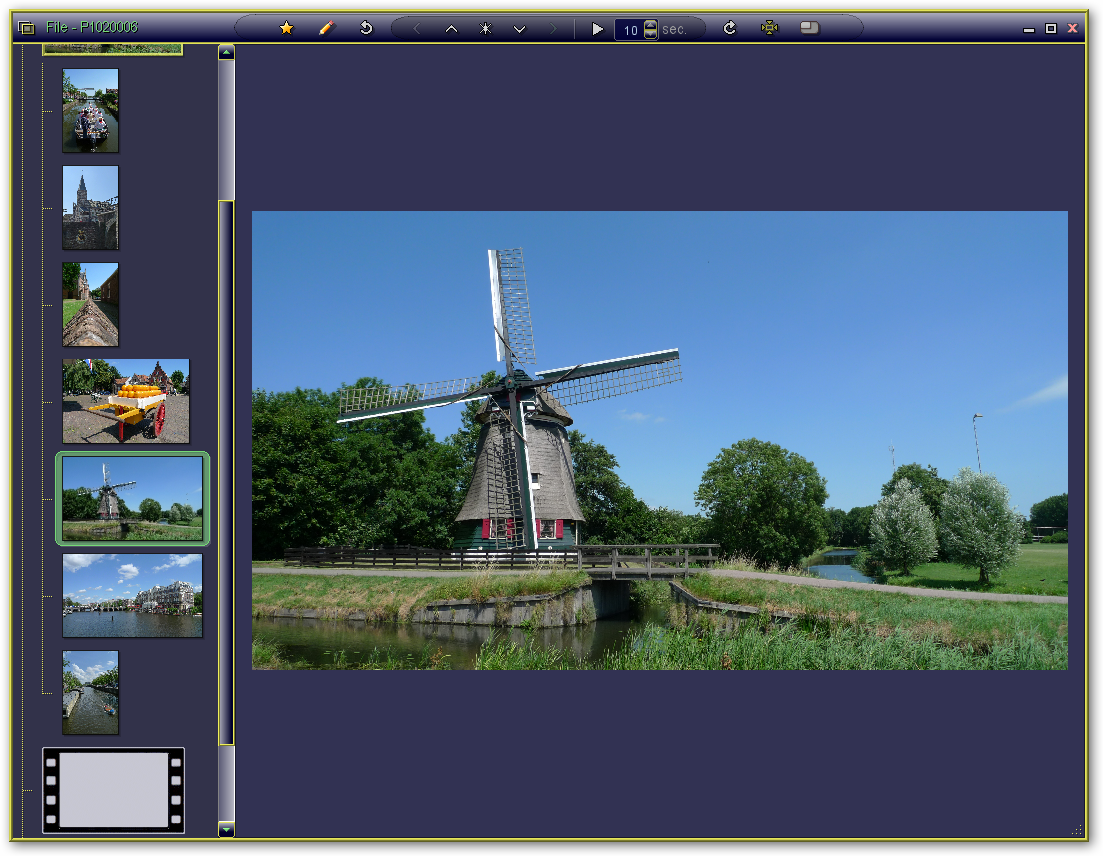
Task: Click the thumbnail scrollbar up arrow
Action: click(x=227, y=53)
